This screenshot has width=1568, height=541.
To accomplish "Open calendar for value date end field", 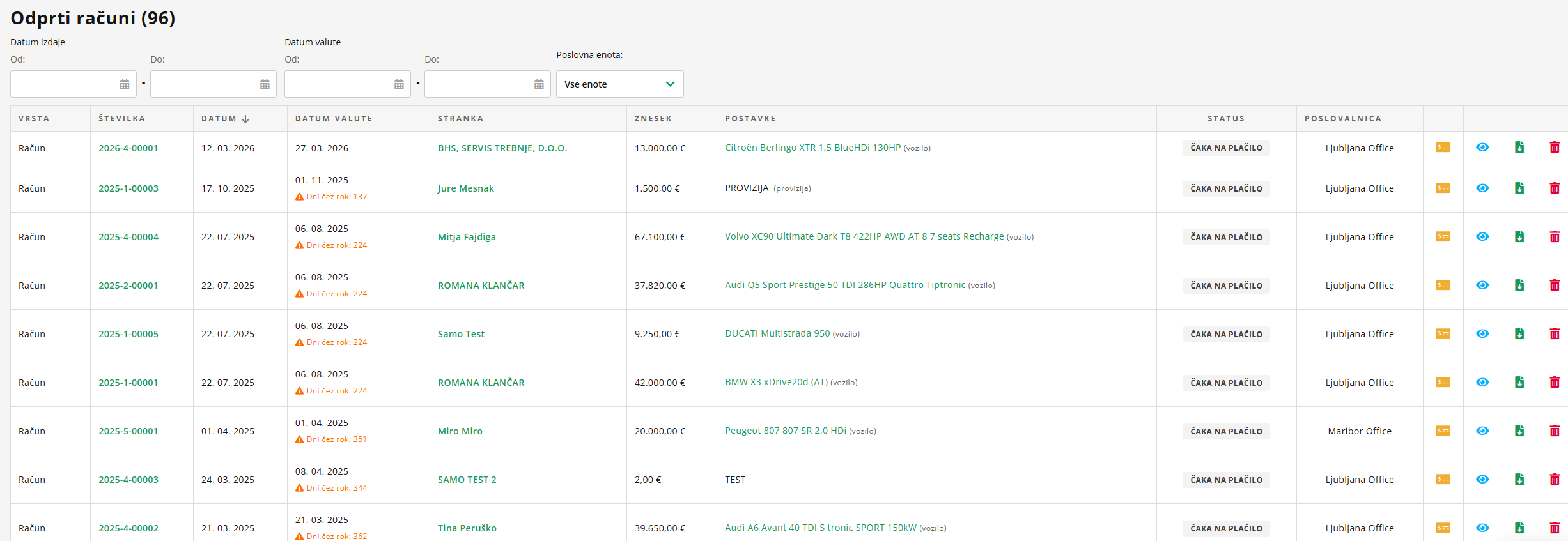I will 539,84.
